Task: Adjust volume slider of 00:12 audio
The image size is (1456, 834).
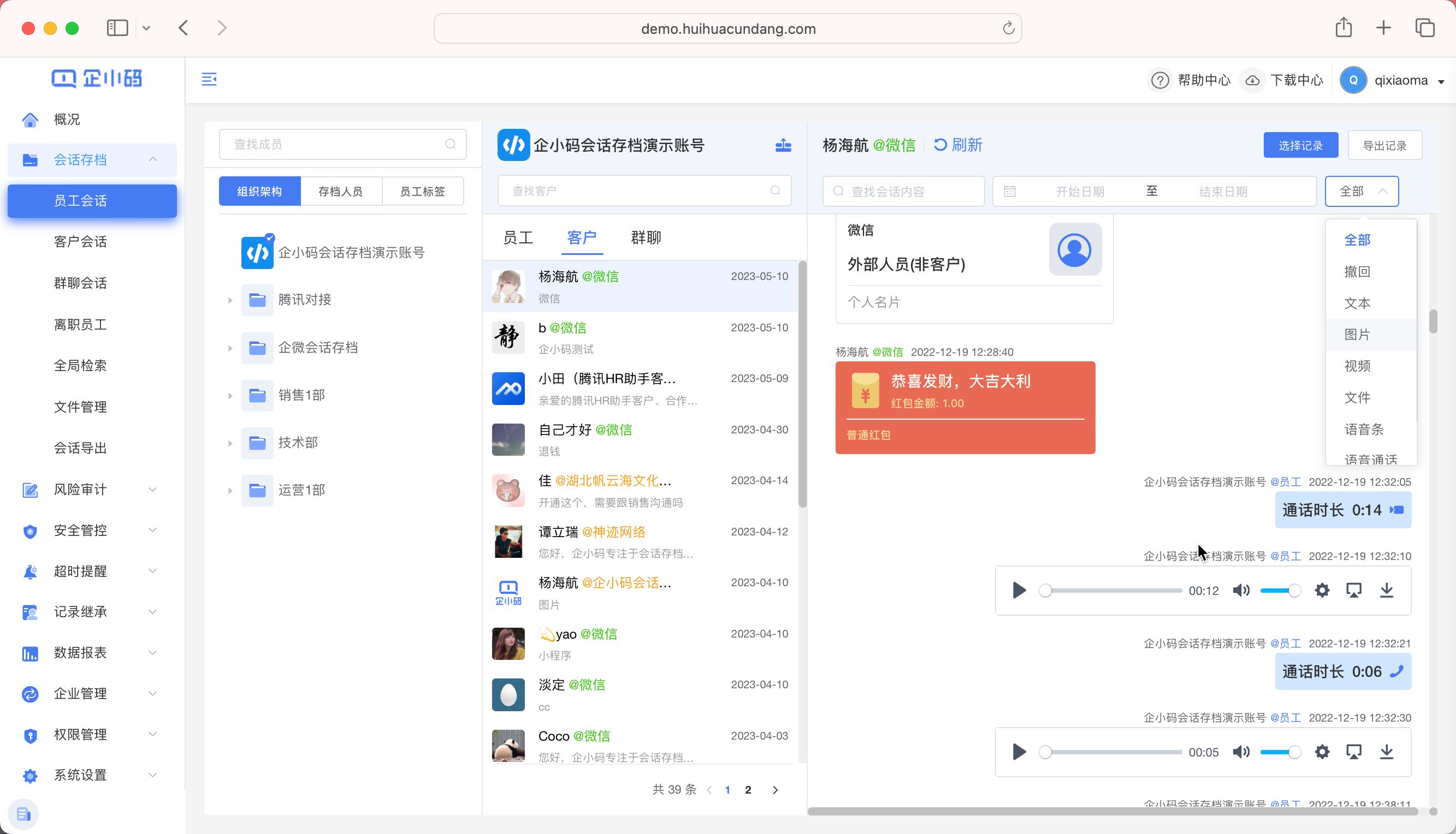Action: coord(1281,591)
